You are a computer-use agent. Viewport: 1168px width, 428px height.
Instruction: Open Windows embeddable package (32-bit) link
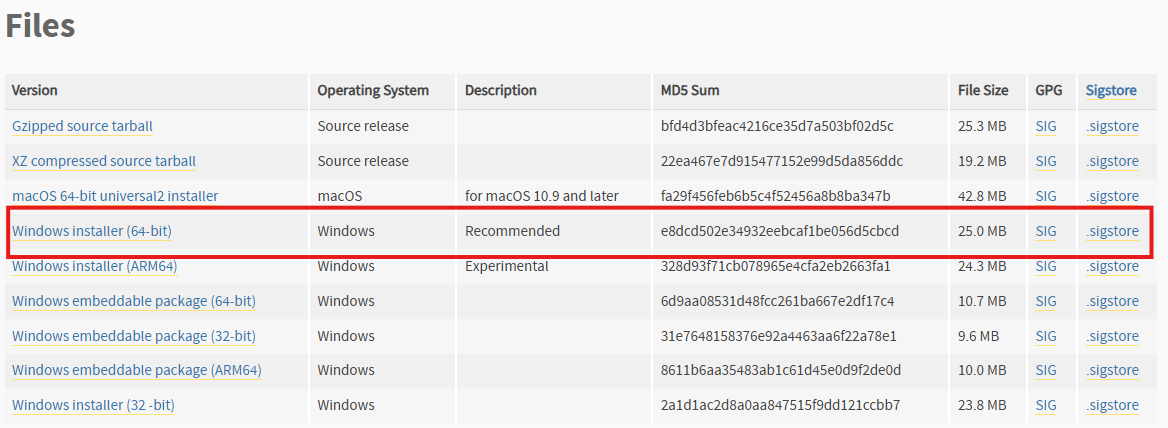(134, 336)
